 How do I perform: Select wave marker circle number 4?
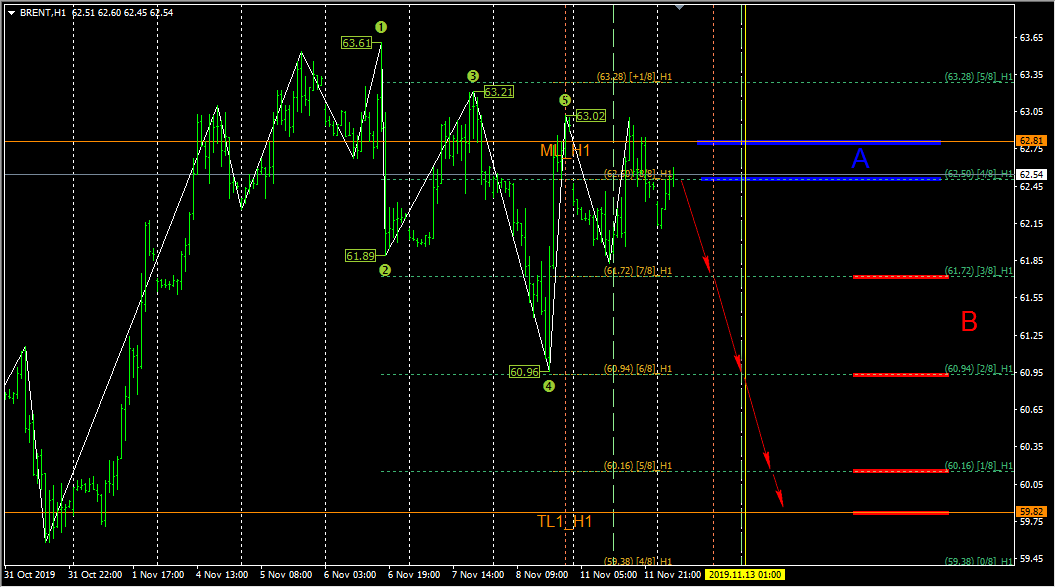[x=549, y=386]
